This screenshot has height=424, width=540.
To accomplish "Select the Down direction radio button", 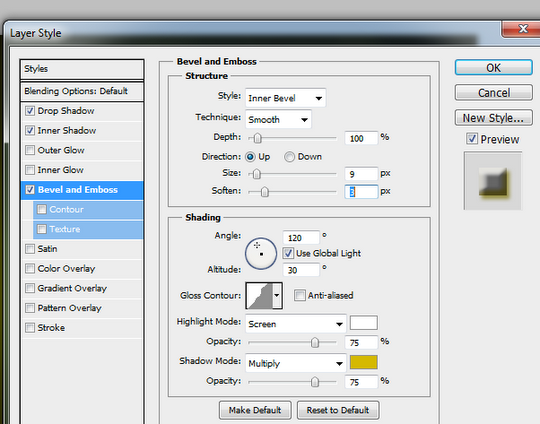I will click(289, 157).
